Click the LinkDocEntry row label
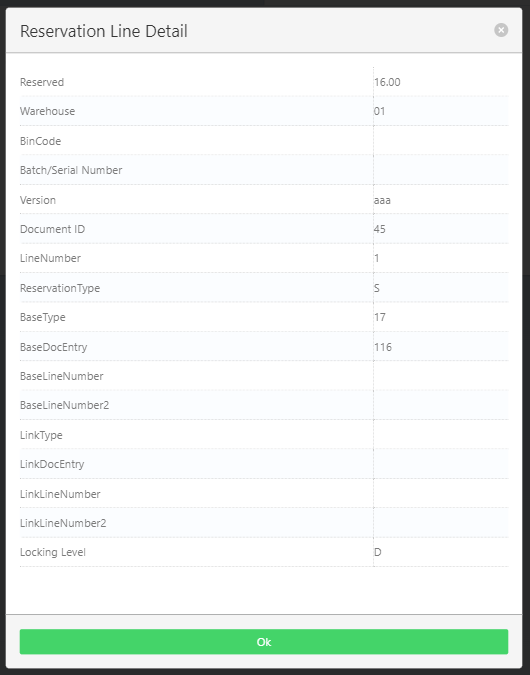Image resolution: width=530 pixels, height=675 pixels. pos(52,464)
